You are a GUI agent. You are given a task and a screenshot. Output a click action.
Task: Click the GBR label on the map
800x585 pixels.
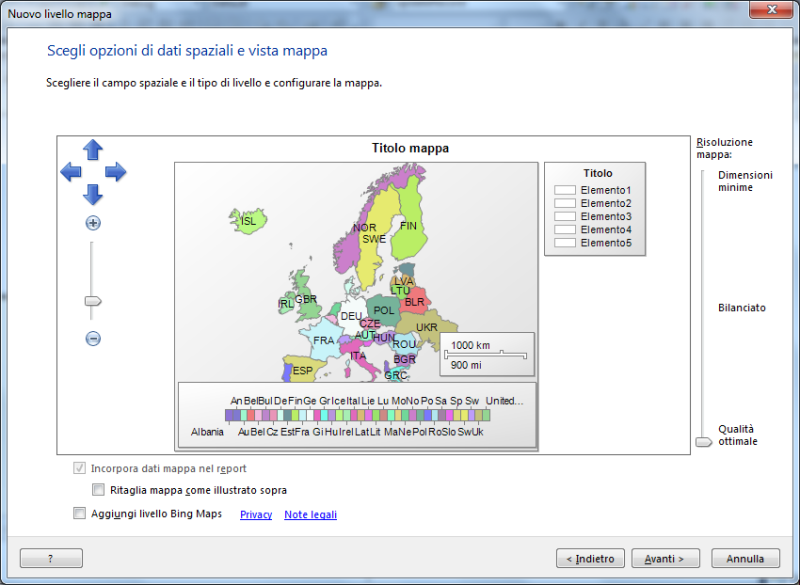tap(306, 299)
